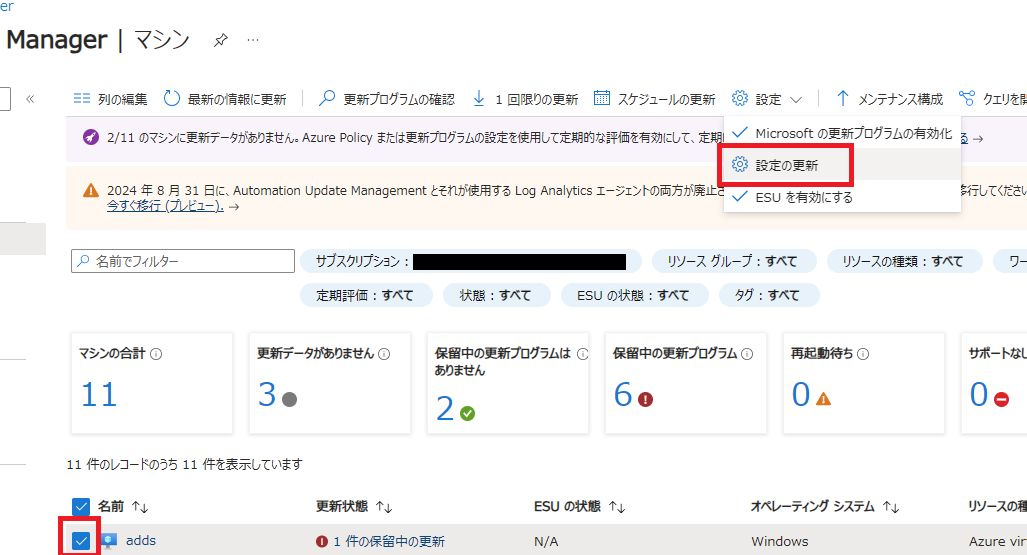Click info icon beside 再起動待ち

[x=863, y=354]
